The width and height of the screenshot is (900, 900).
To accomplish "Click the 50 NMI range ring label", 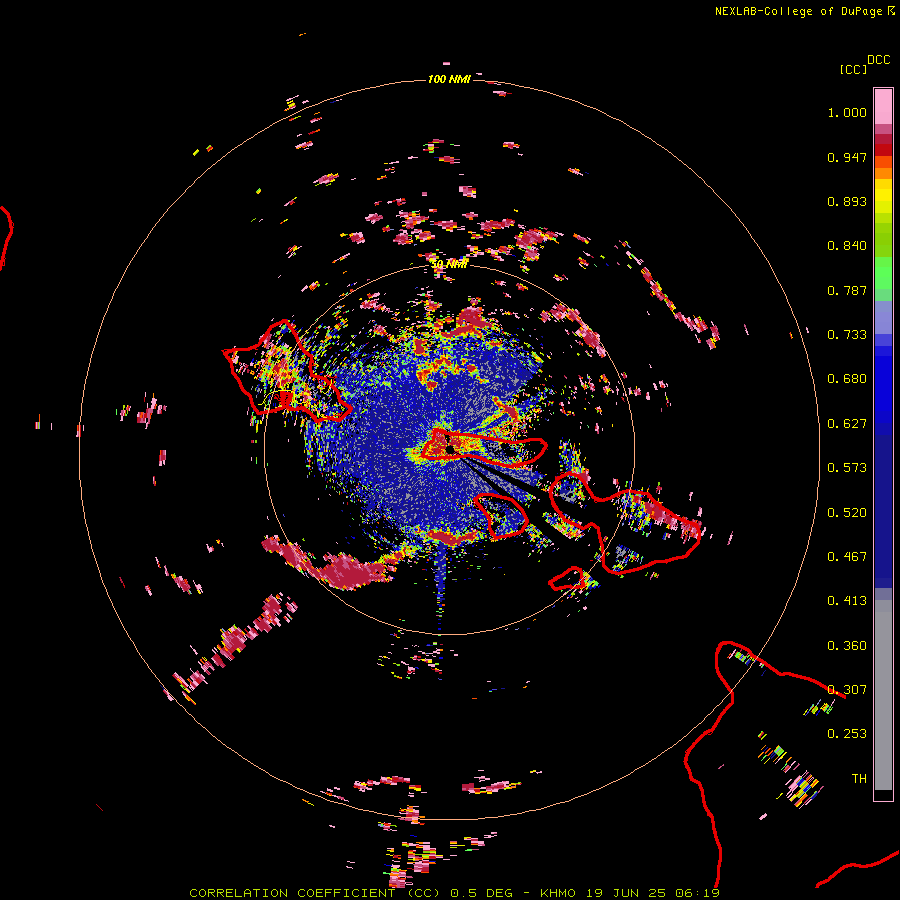I will [449, 264].
